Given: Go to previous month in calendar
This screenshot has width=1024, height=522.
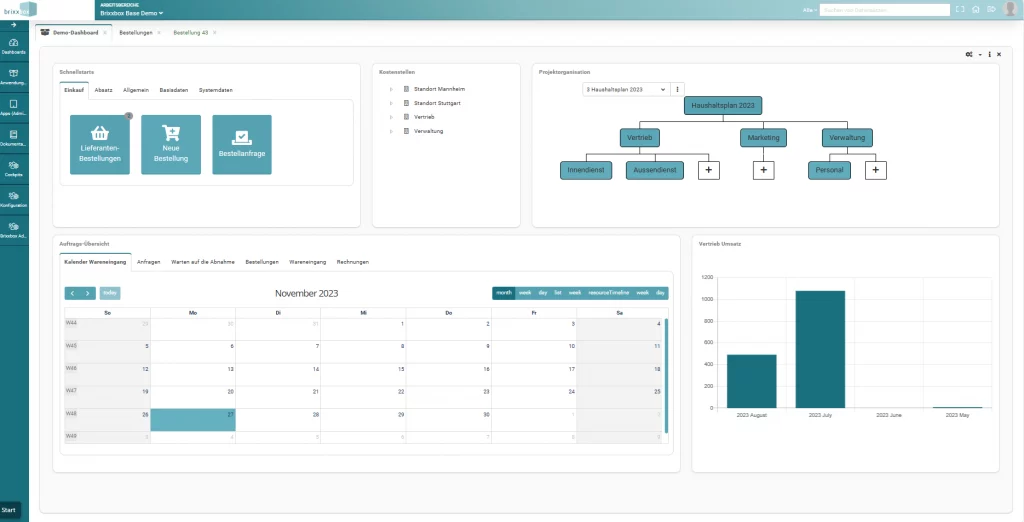Looking at the screenshot, I should pyautogui.click(x=72, y=293).
